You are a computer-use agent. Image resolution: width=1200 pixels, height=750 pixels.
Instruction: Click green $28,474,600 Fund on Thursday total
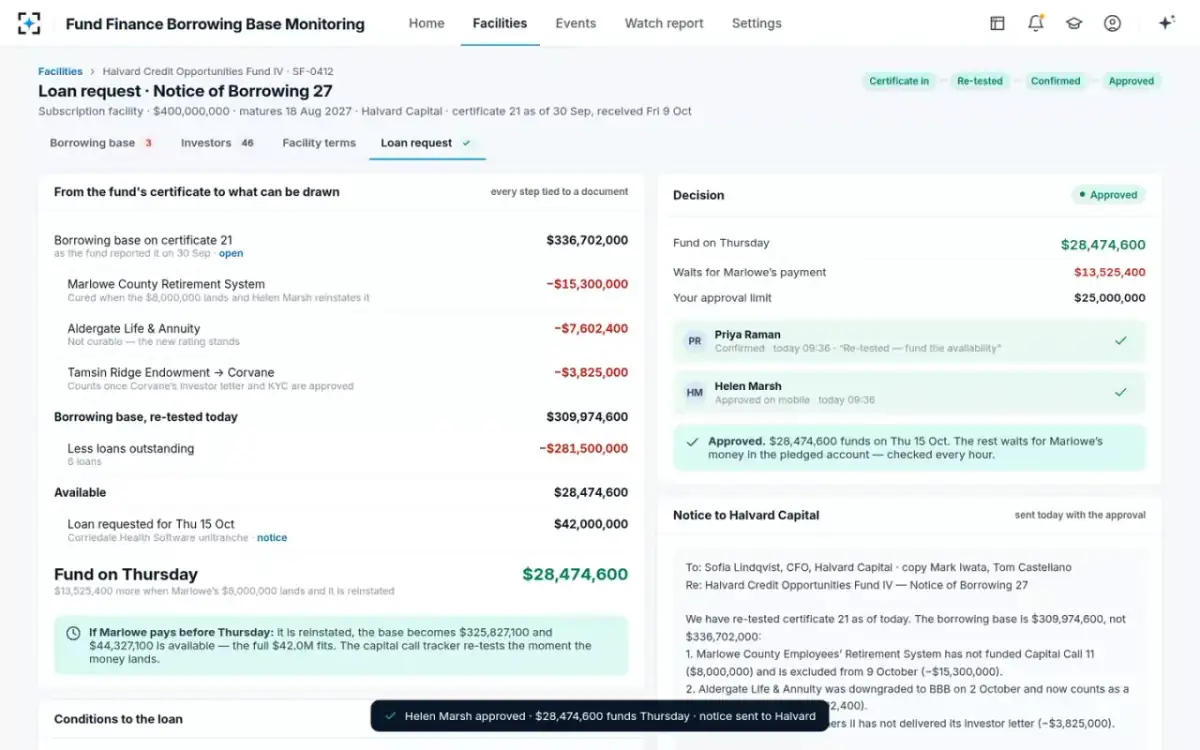tap(575, 574)
